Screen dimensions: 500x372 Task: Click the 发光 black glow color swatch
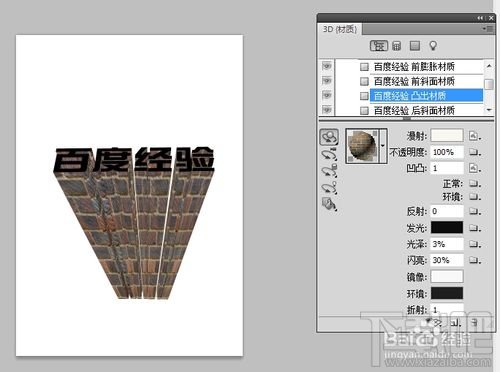point(447,227)
